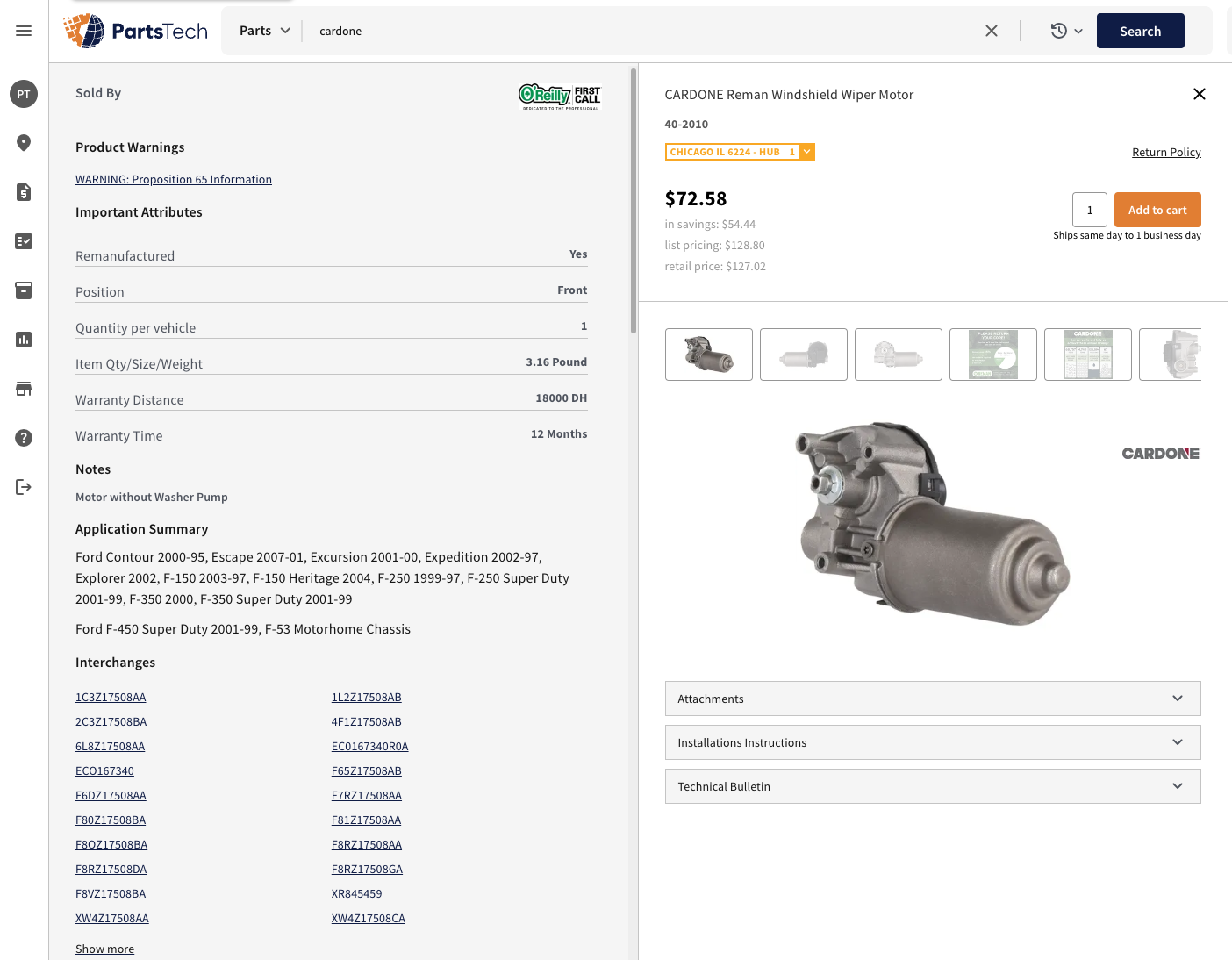Viewport: 1232px width, 960px height.
Task: Open interchange 1L2Z17508AB
Action: [x=366, y=697]
